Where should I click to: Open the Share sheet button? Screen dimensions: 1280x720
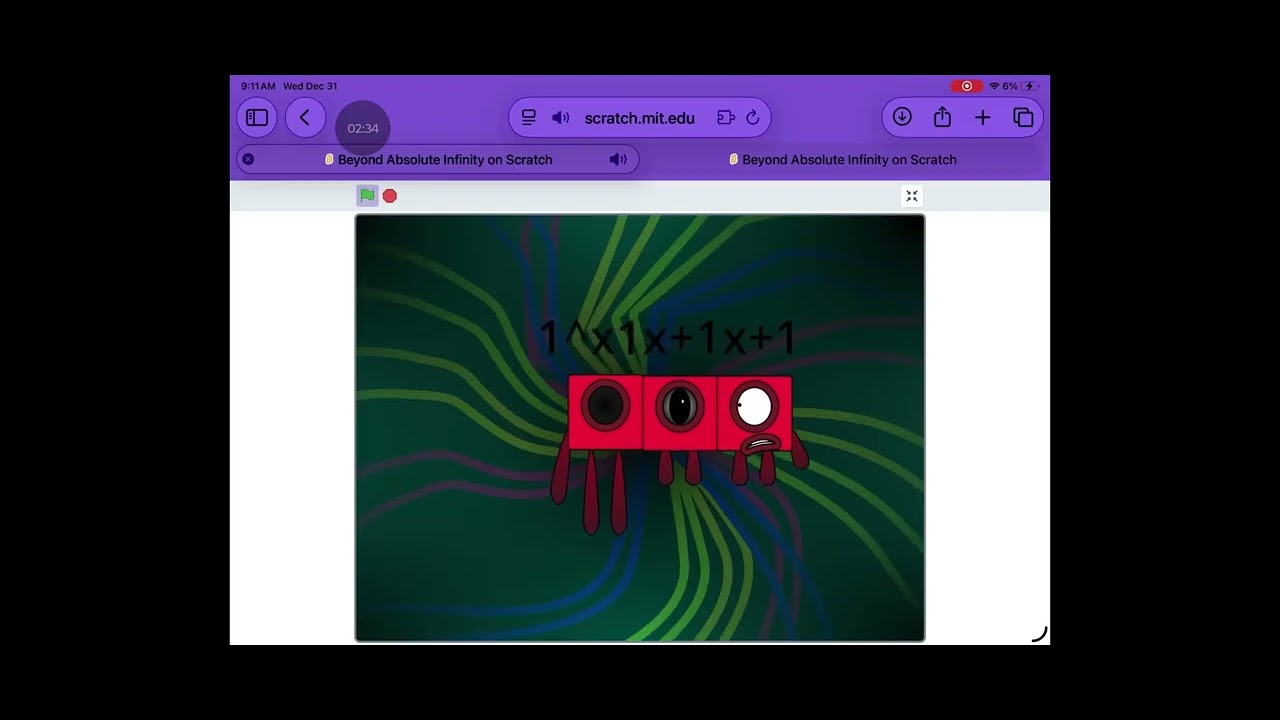tap(942, 118)
